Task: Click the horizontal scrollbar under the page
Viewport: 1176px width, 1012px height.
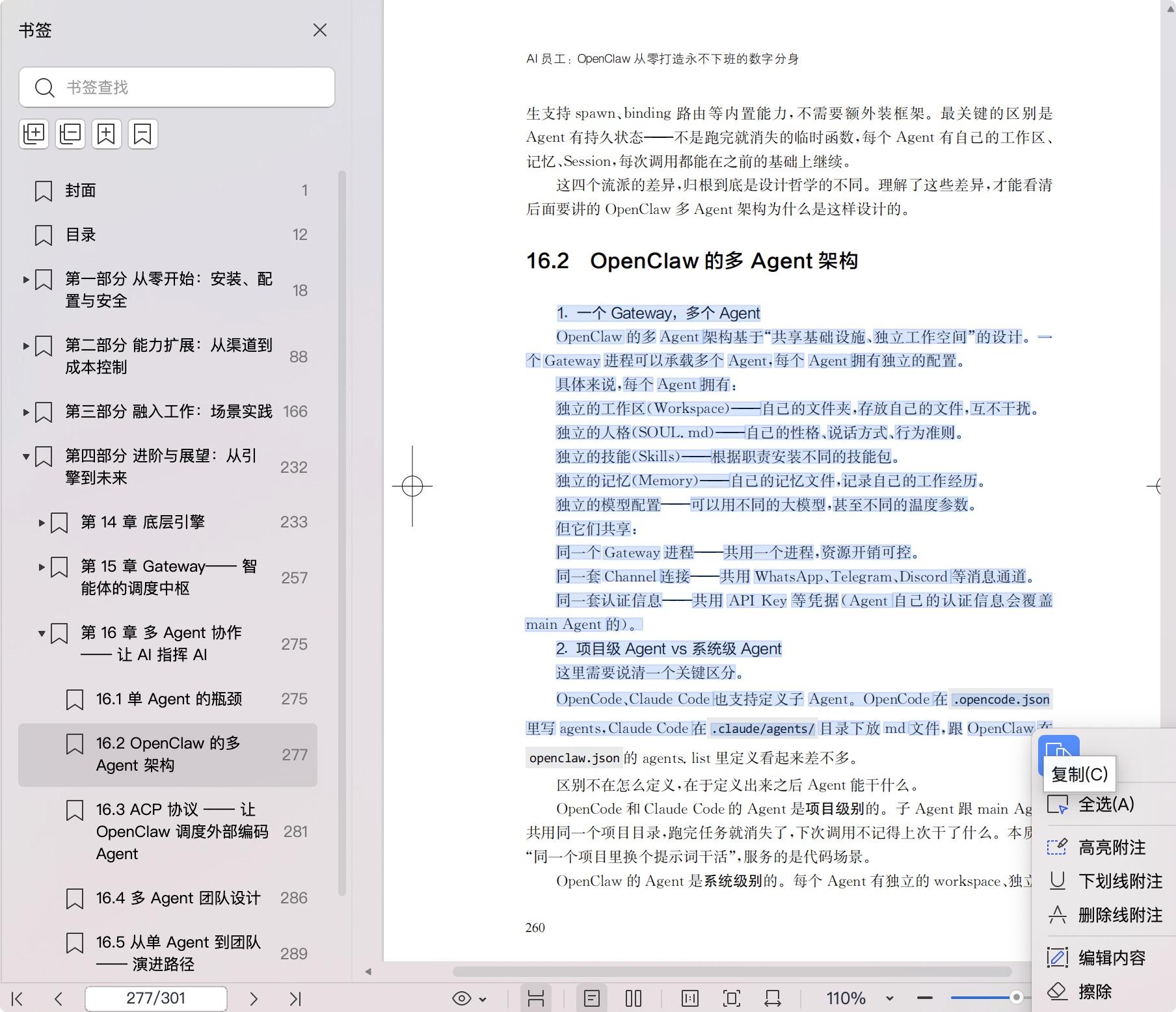Action: coord(732,972)
